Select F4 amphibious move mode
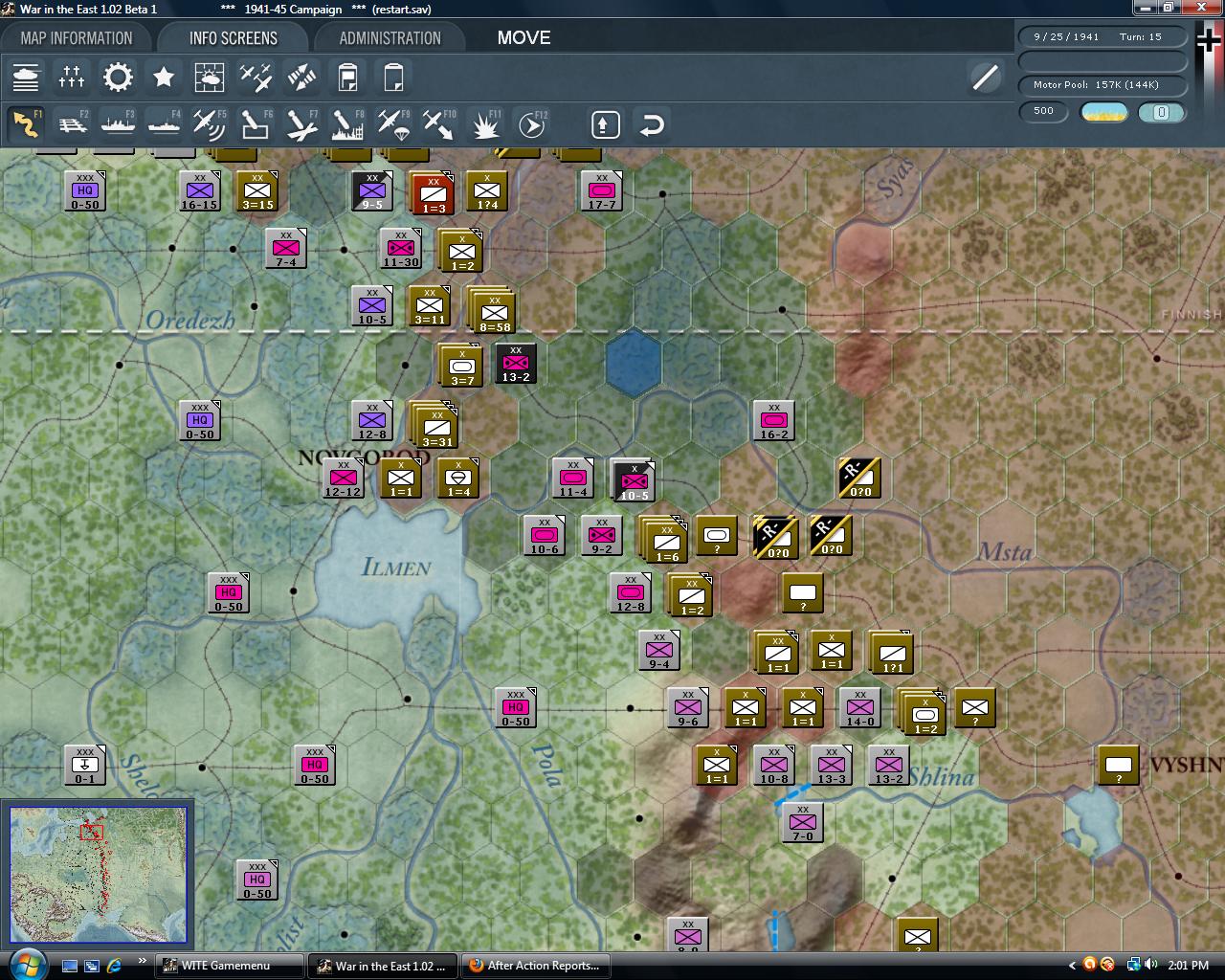 pyautogui.click(x=164, y=123)
